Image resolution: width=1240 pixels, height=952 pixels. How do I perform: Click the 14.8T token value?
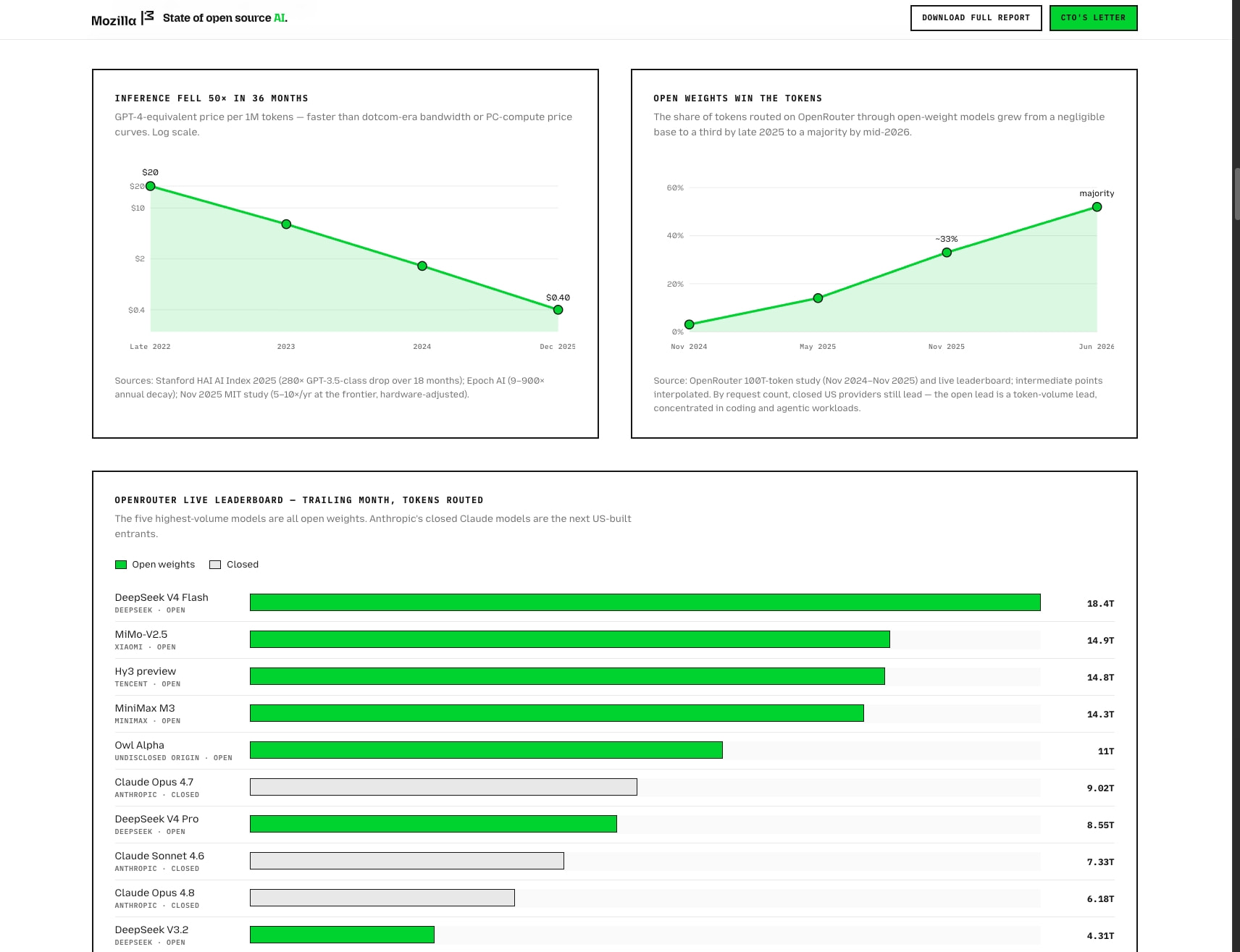click(1100, 678)
